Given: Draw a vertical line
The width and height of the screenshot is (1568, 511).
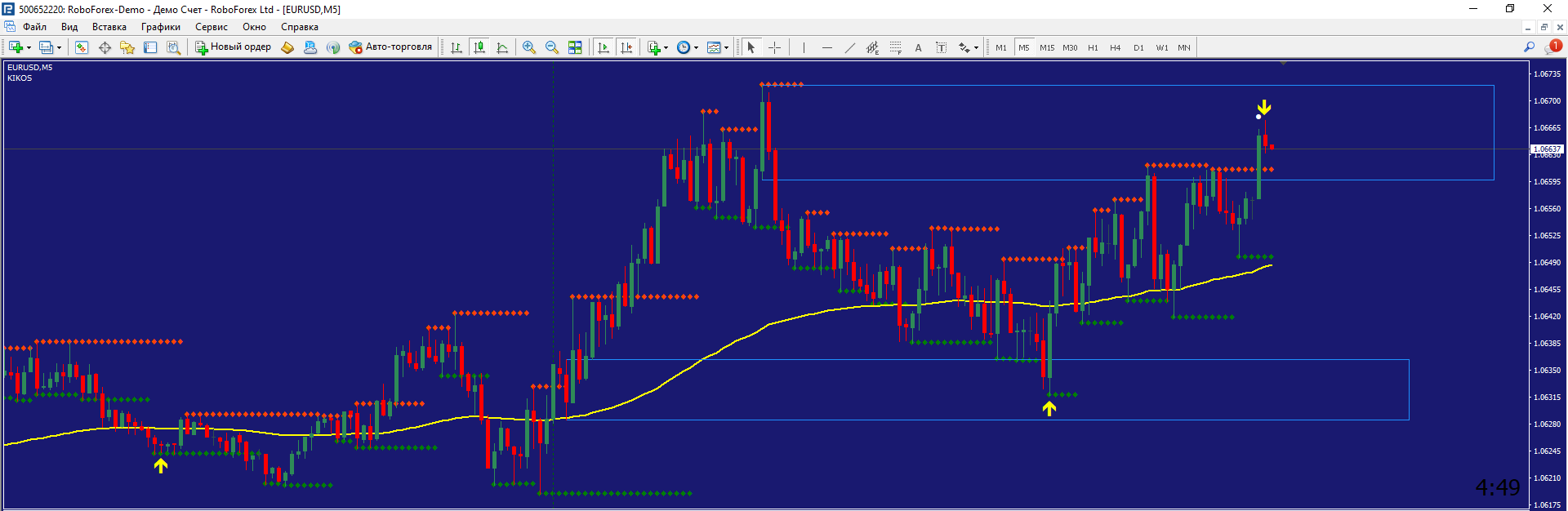Looking at the screenshot, I should pos(804,47).
